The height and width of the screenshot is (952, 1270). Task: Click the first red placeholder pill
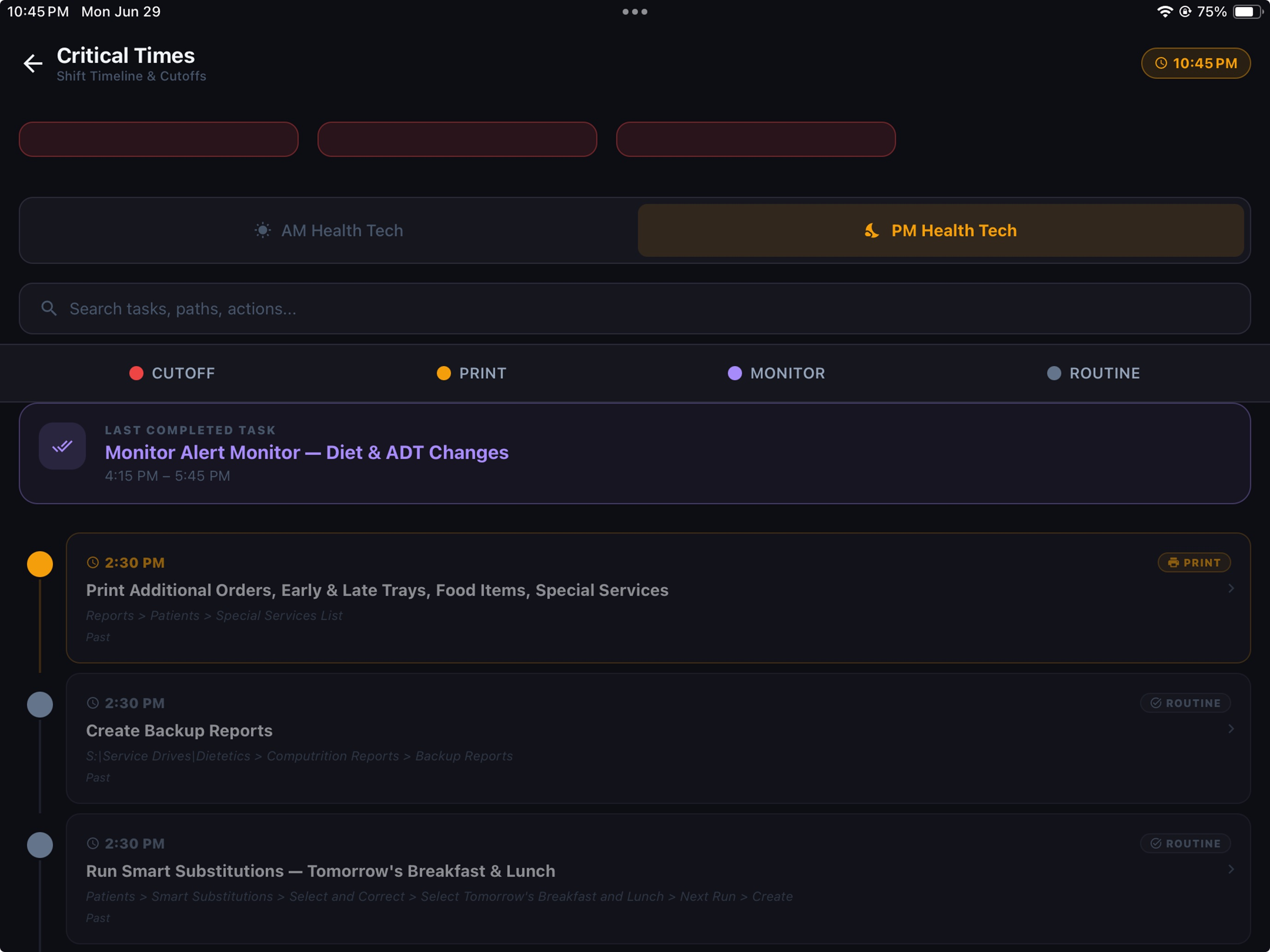(x=158, y=139)
